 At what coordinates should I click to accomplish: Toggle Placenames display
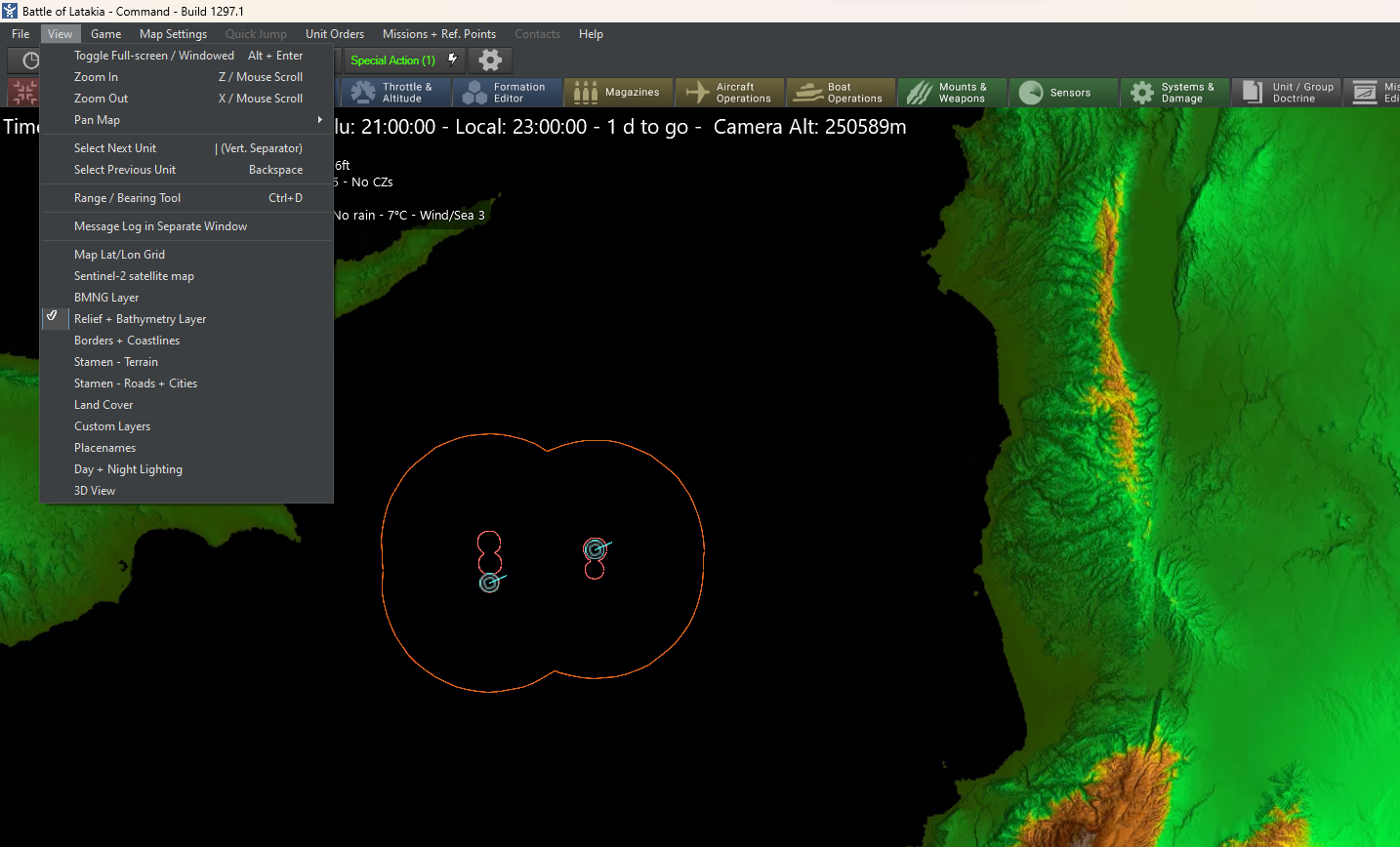tap(104, 448)
